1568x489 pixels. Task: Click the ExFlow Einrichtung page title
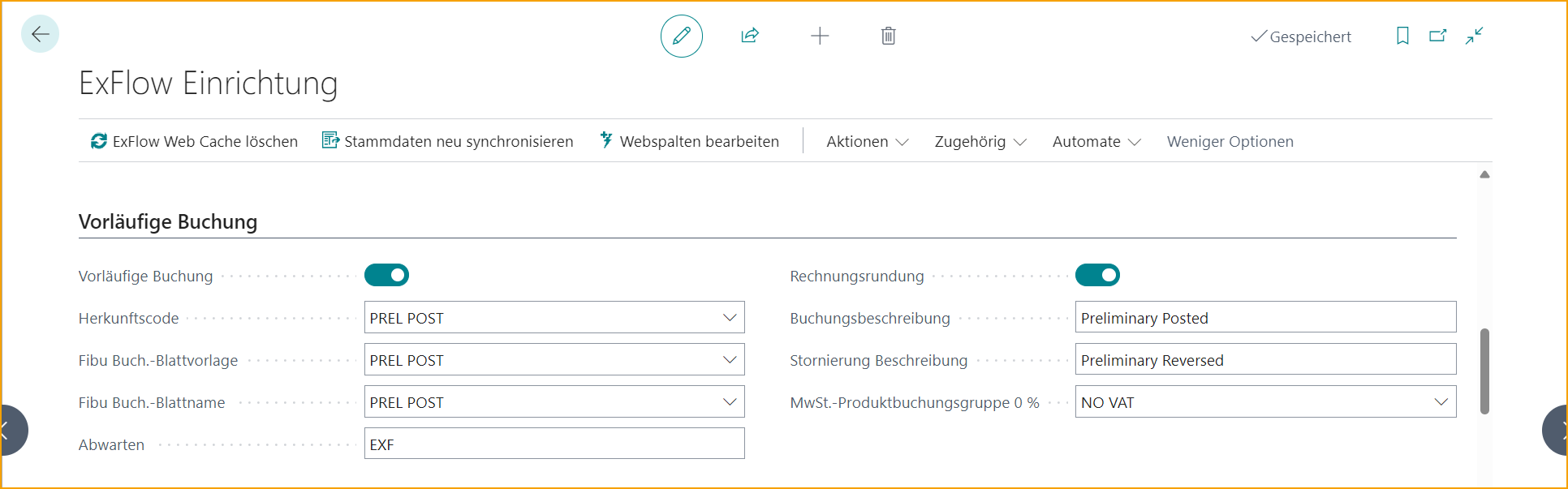pyautogui.click(x=209, y=84)
